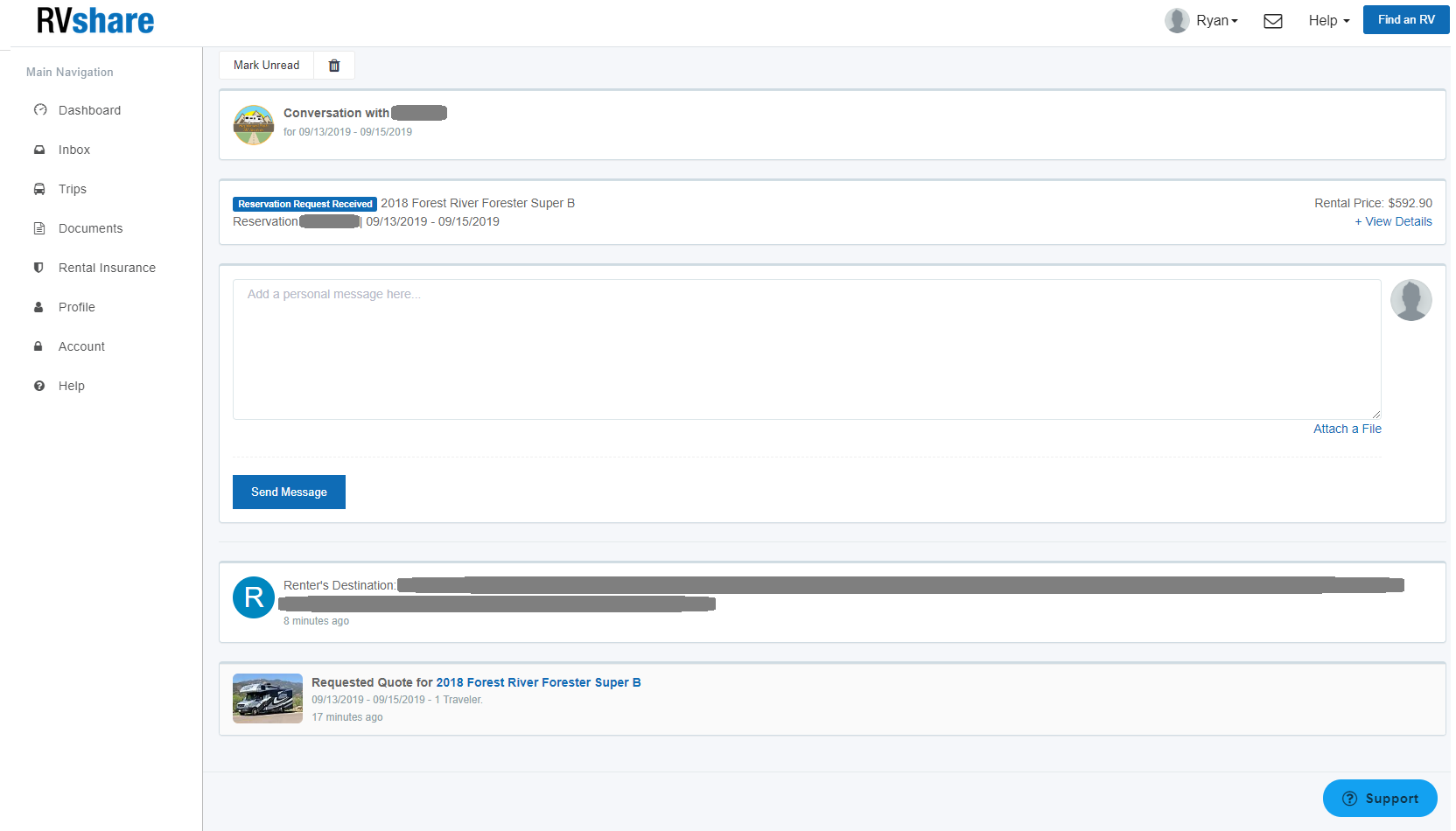Go to Profile in sidebar

point(77,307)
